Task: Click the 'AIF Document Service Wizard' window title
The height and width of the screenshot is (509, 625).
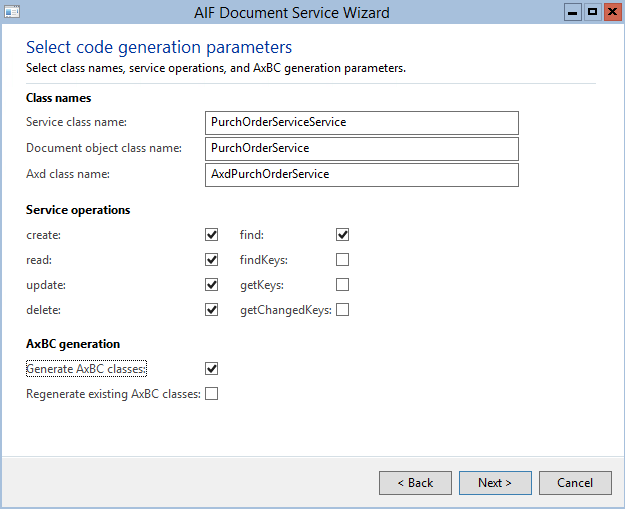Action: click(292, 13)
